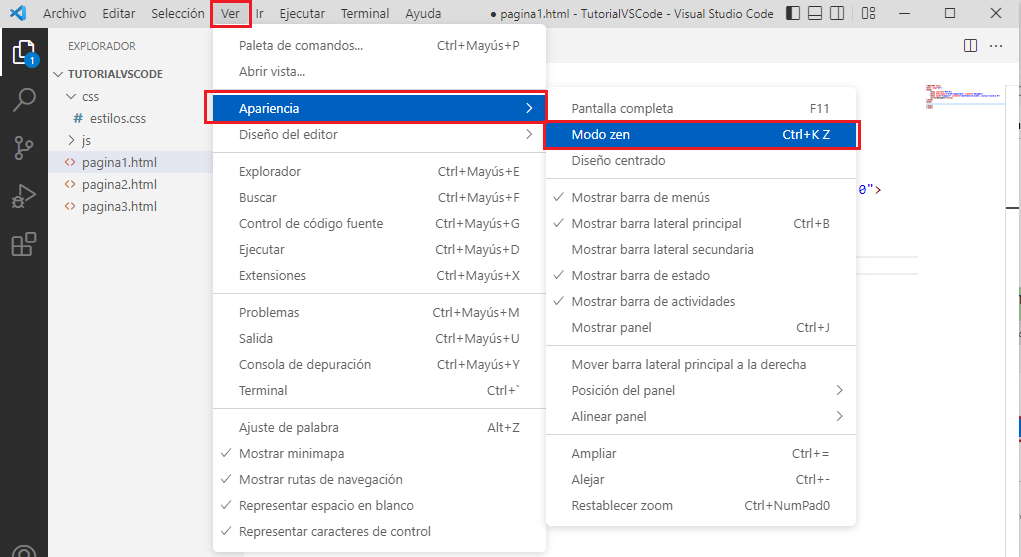This screenshot has height=557, width=1021.
Task: Select Control de código fuente
Action: 379,223
